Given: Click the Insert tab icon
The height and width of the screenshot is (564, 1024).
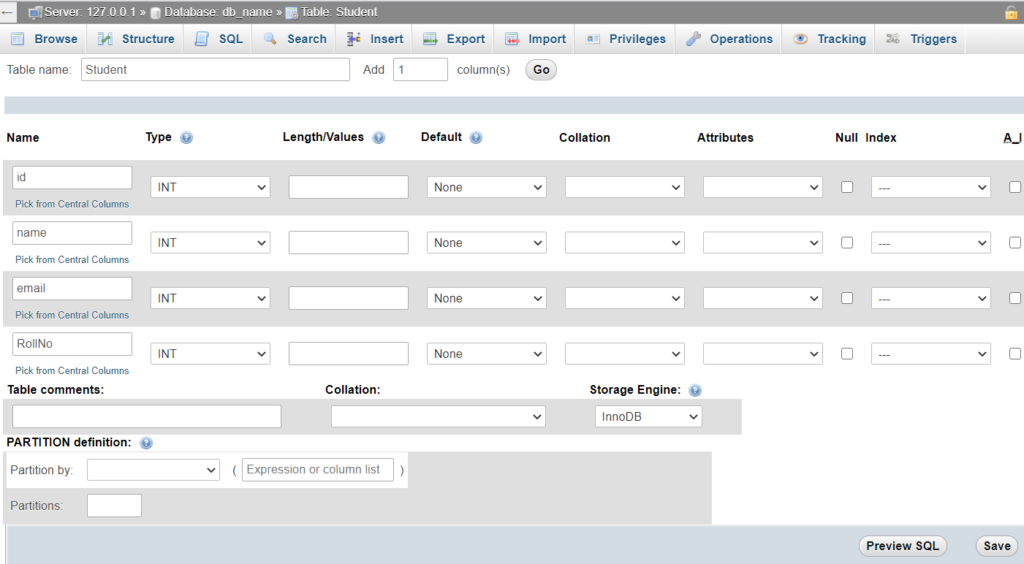Looking at the screenshot, I should point(353,39).
